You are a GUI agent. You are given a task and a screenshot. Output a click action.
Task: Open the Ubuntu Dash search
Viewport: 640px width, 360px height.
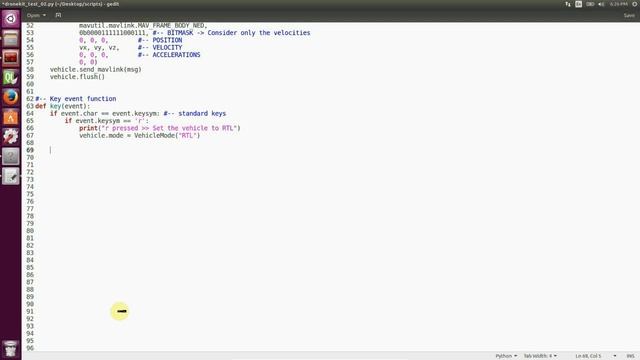(11, 19)
